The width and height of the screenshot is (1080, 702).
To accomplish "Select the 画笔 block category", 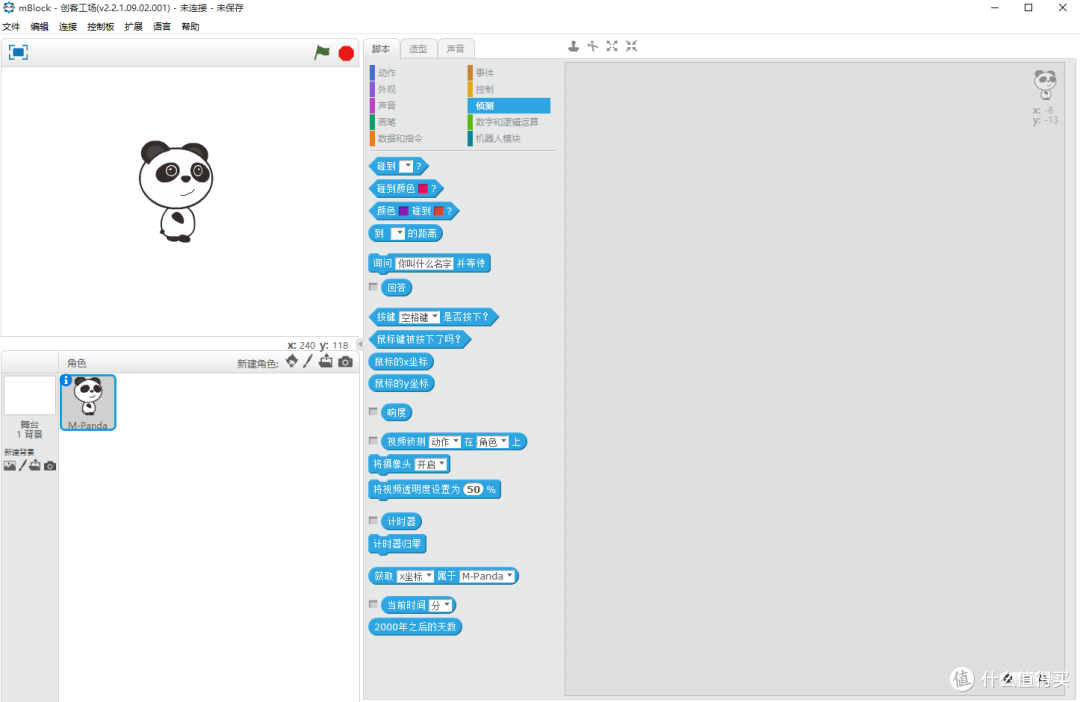I will click(x=386, y=122).
